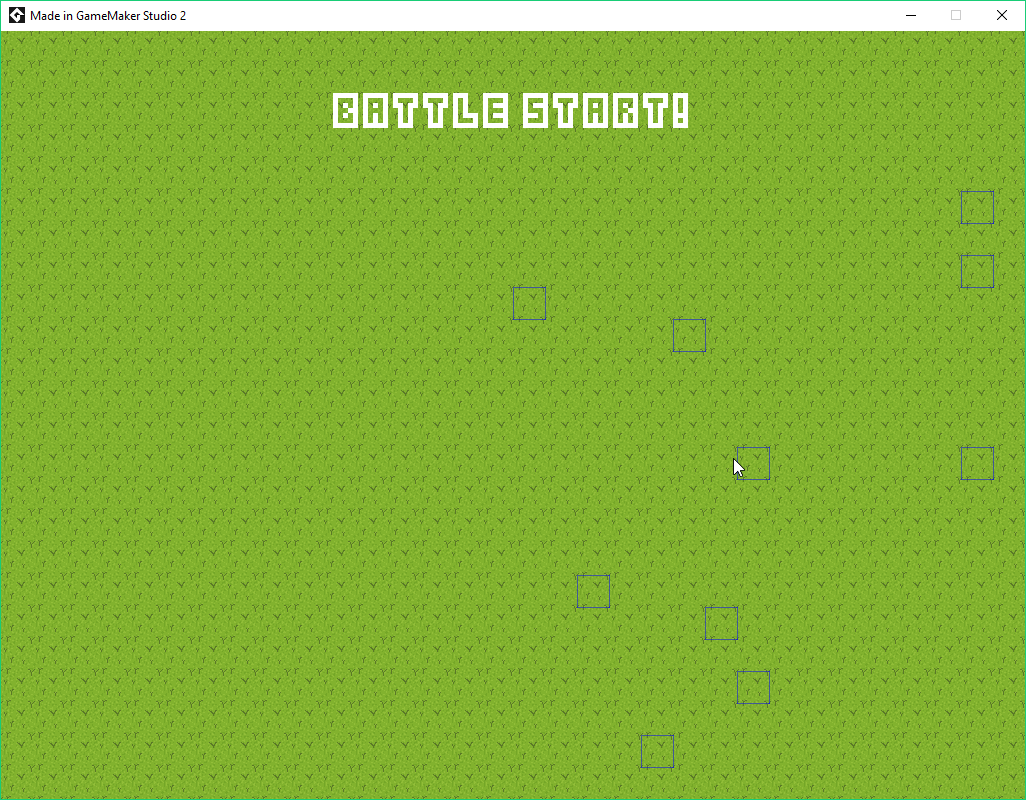Click the BATTLE START! banner text
Image resolution: width=1026 pixels, height=800 pixels.
tap(510, 111)
